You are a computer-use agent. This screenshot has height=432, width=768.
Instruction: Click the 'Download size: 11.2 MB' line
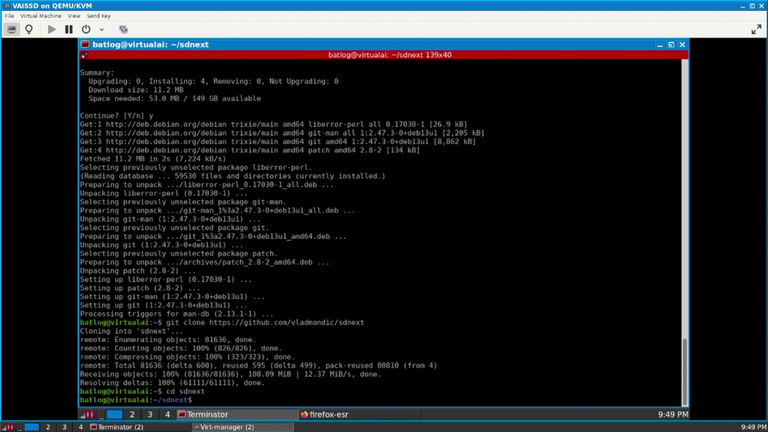pyautogui.click(x=136, y=90)
